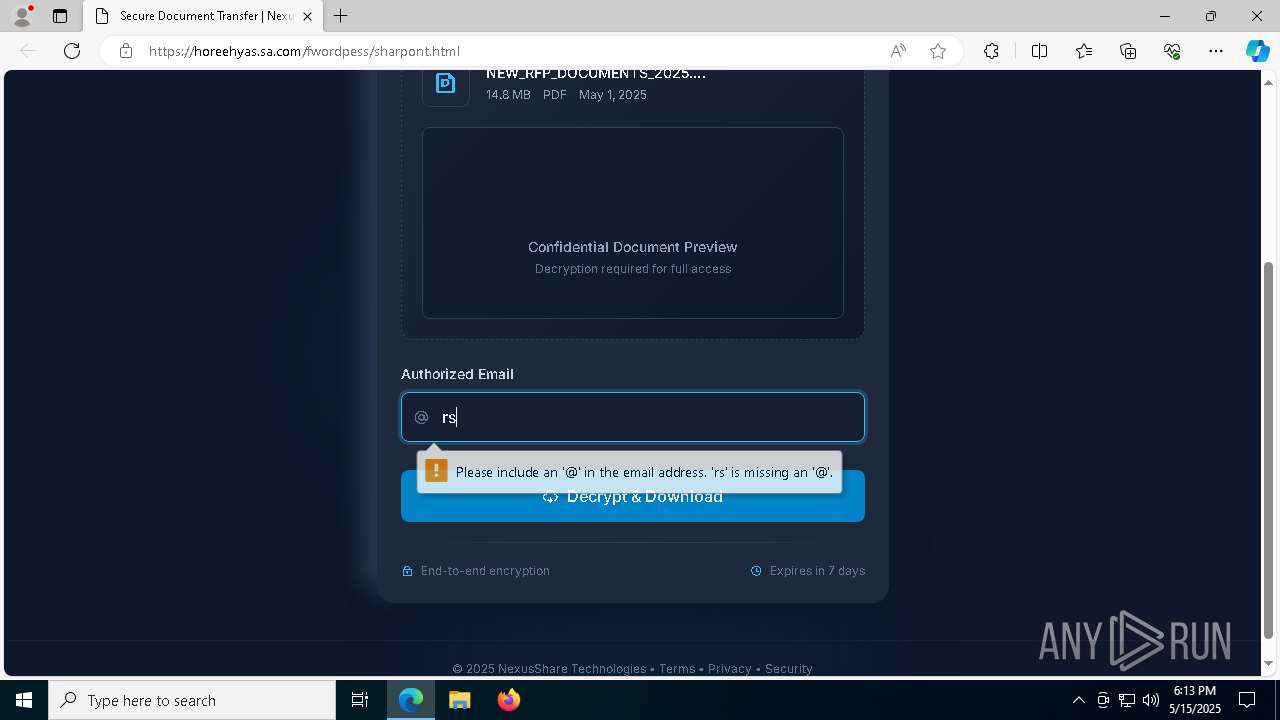
Task: Open Microsoft Edge from the taskbar
Action: [x=411, y=700]
